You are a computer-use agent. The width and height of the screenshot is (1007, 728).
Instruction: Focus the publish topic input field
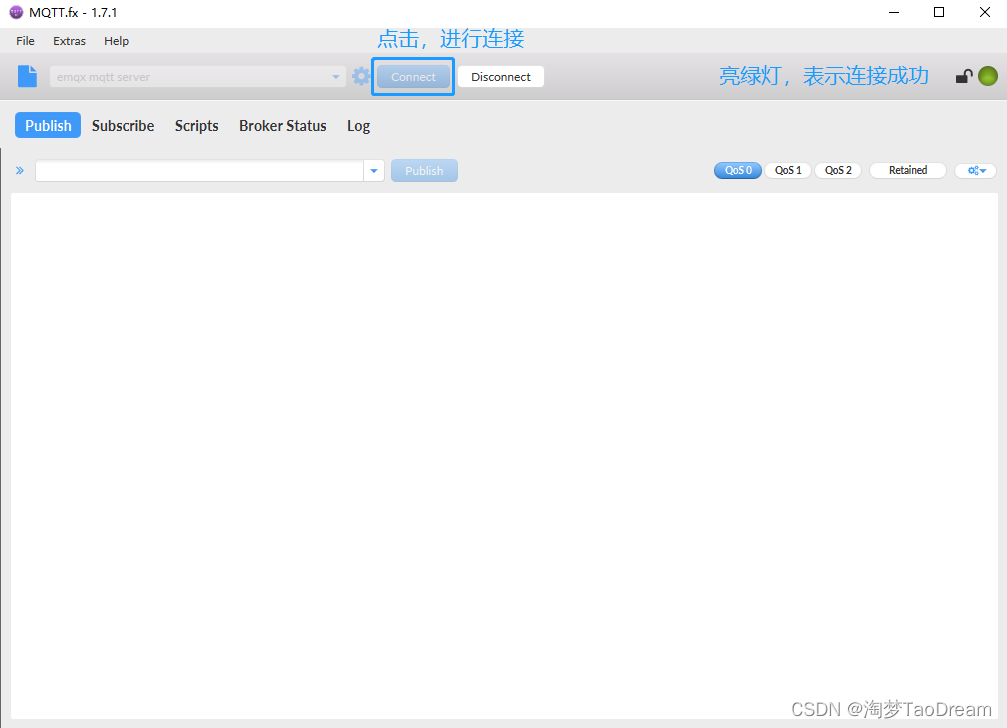pos(200,171)
